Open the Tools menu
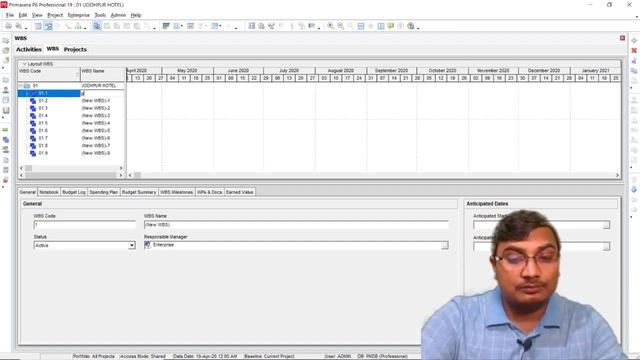Viewport: 640px width, 360px height. point(100,15)
